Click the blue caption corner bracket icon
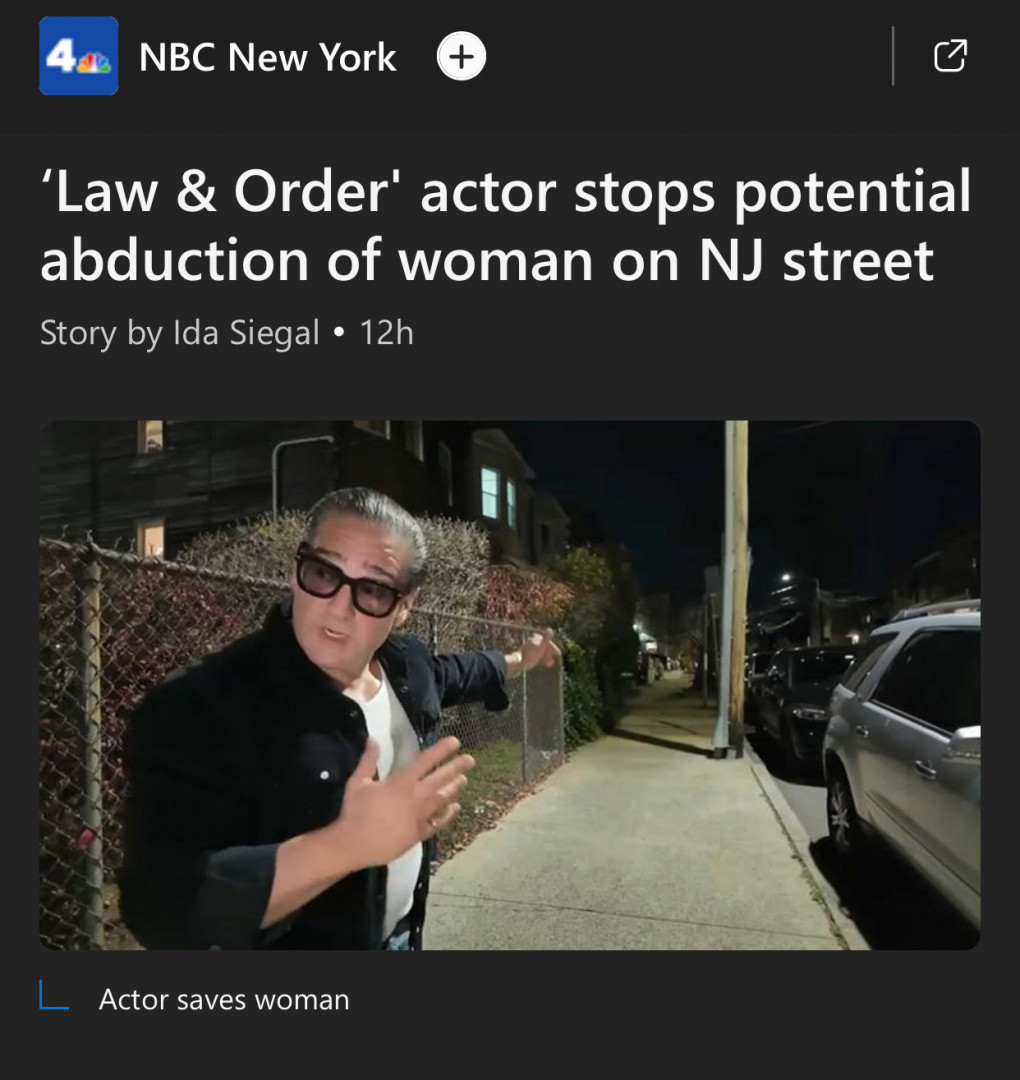This screenshot has width=1020, height=1080. point(54,995)
